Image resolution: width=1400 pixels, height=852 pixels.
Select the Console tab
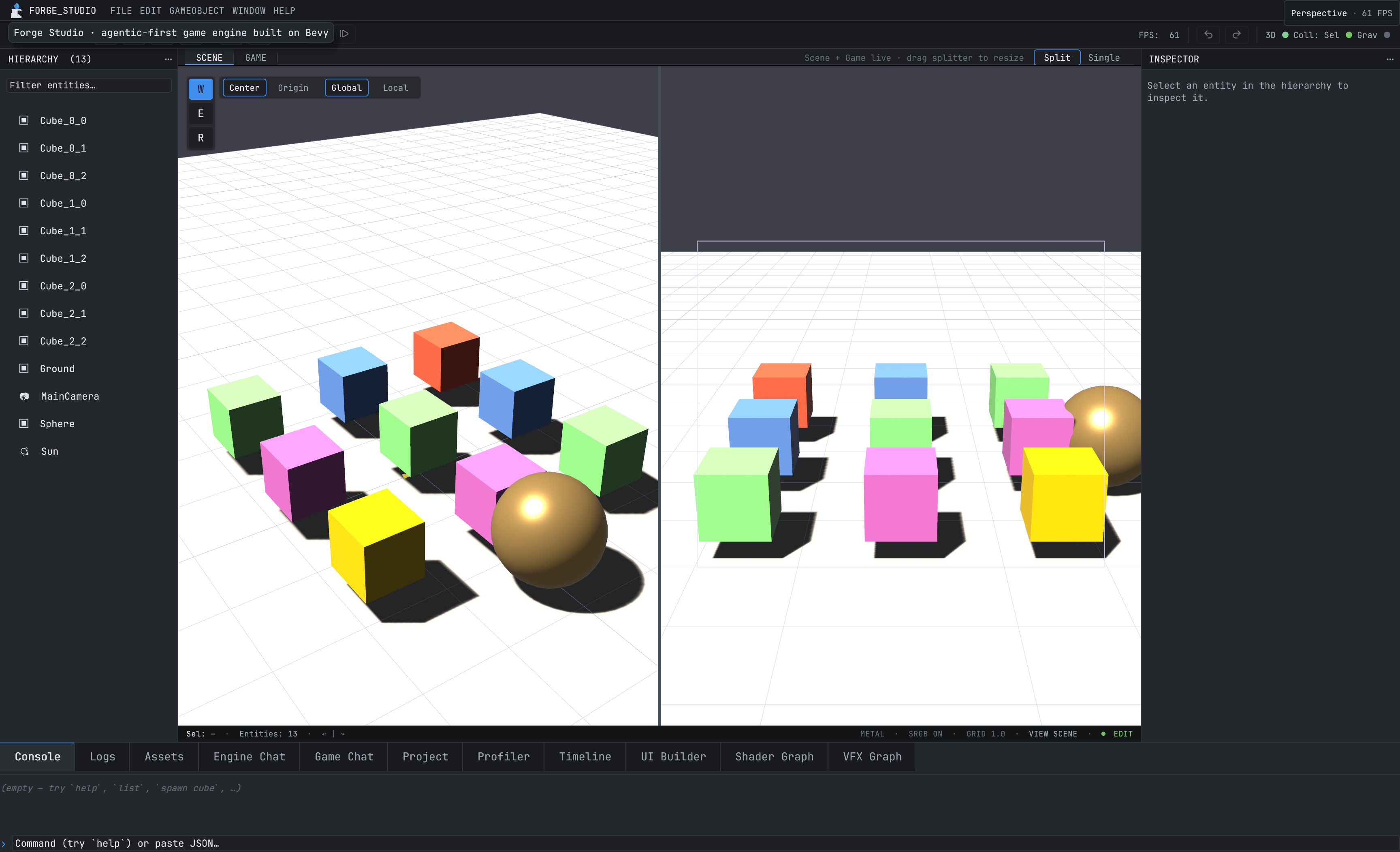[38, 756]
